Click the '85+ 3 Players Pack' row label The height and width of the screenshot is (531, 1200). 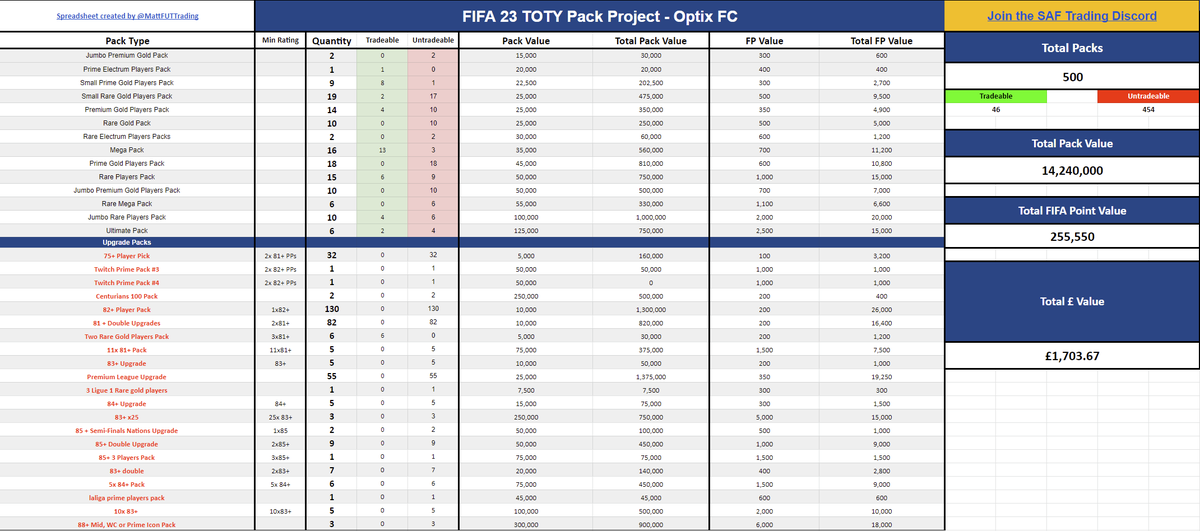pyautogui.click(x=127, y=457)
